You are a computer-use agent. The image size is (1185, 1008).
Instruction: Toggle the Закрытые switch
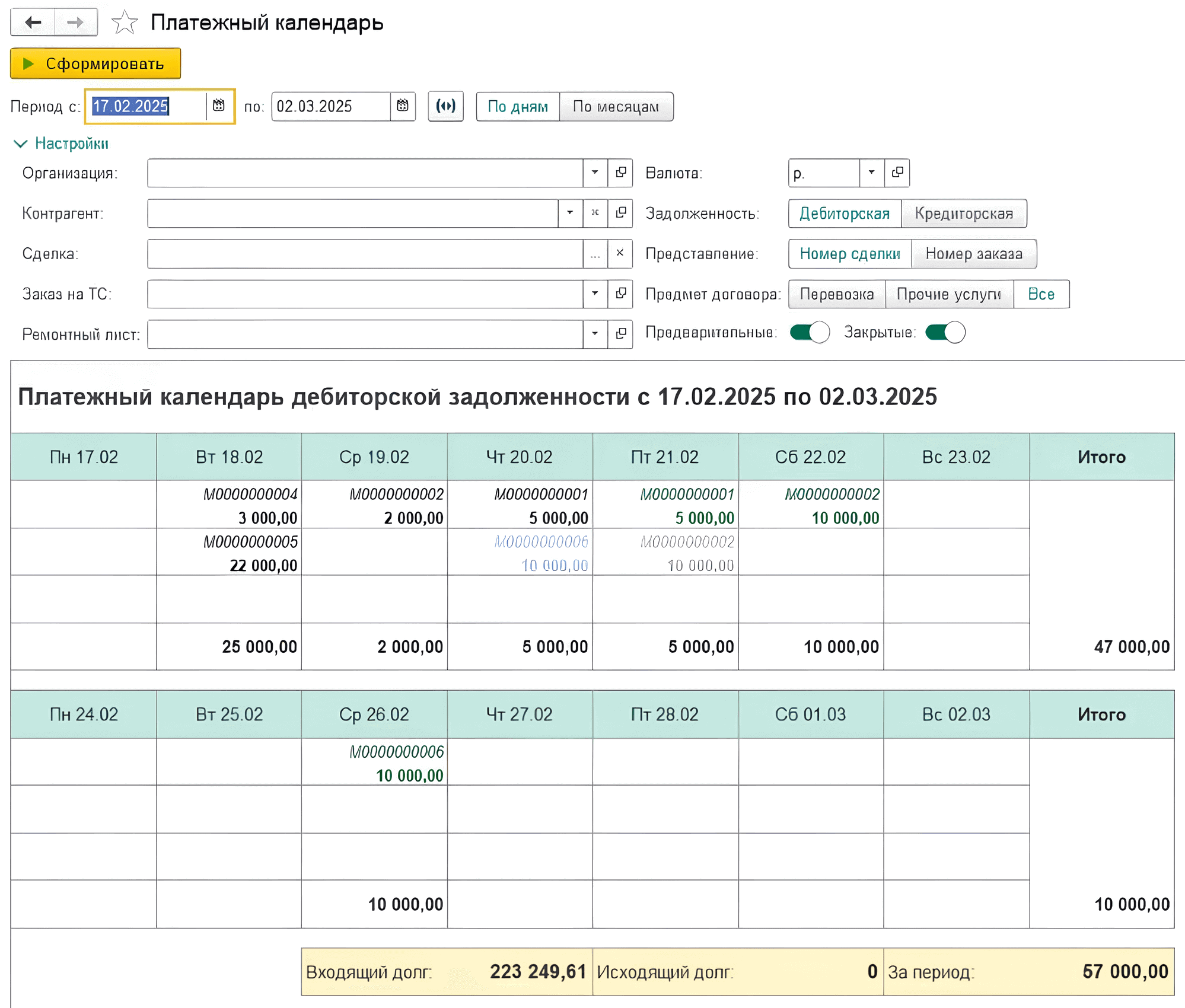pos(945,332)
